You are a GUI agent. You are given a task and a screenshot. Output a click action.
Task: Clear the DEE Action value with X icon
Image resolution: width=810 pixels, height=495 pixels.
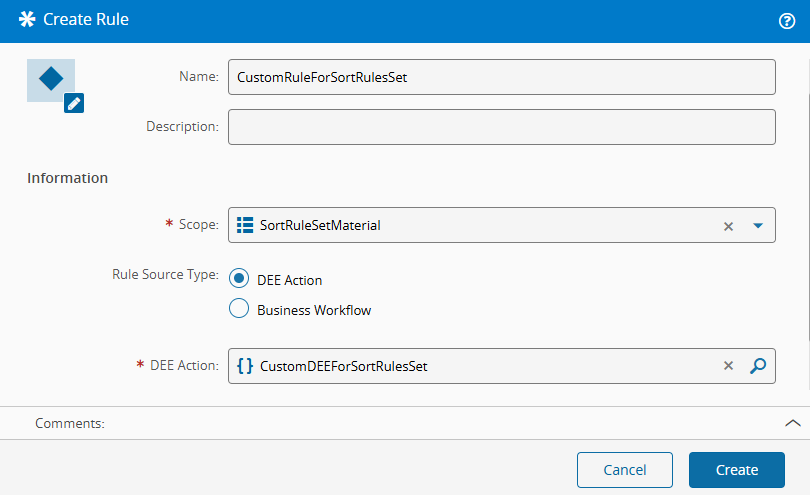point(729,366)
